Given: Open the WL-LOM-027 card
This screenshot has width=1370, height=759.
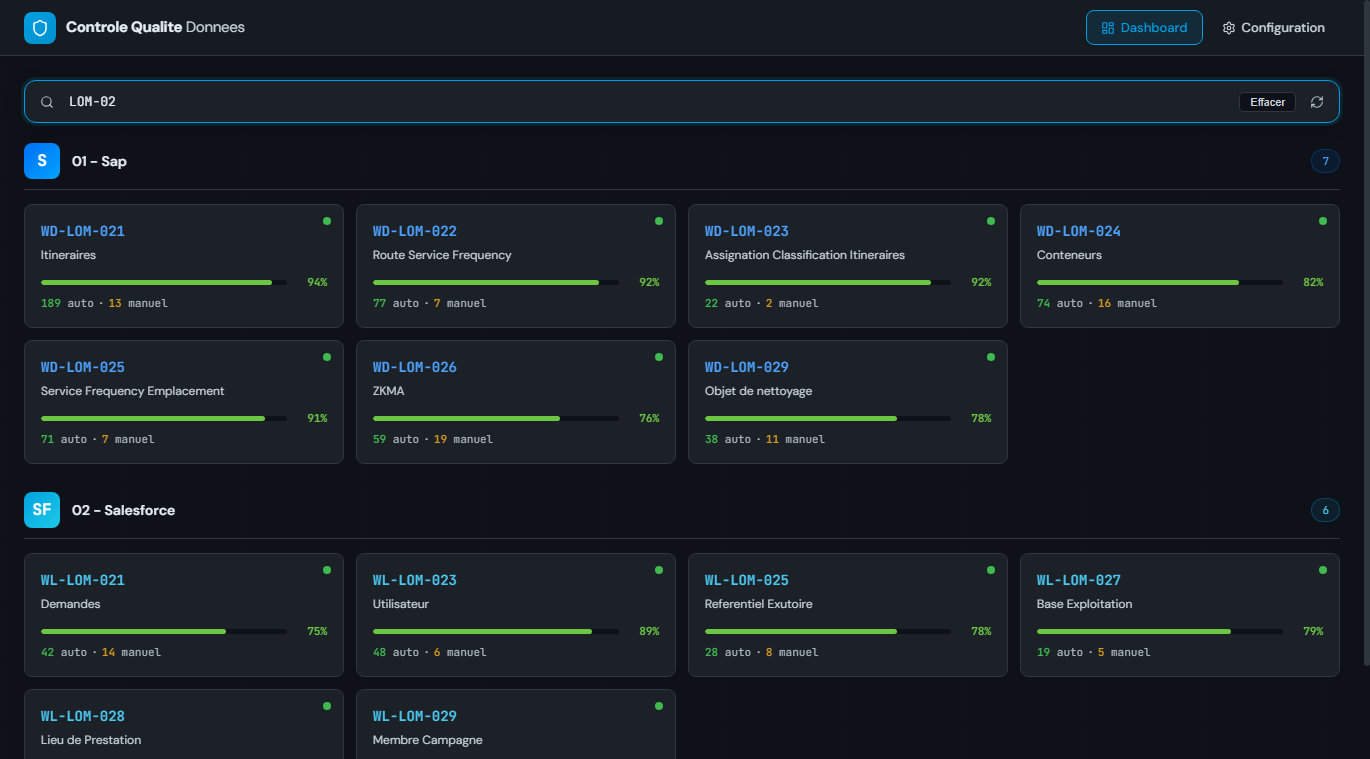Looking at the screenshot, I should 1180,615.
